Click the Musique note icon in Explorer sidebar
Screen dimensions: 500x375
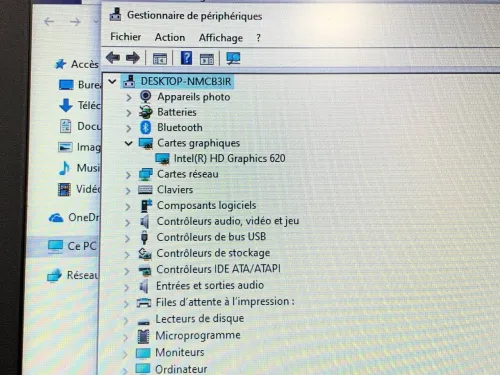[65, 168]
